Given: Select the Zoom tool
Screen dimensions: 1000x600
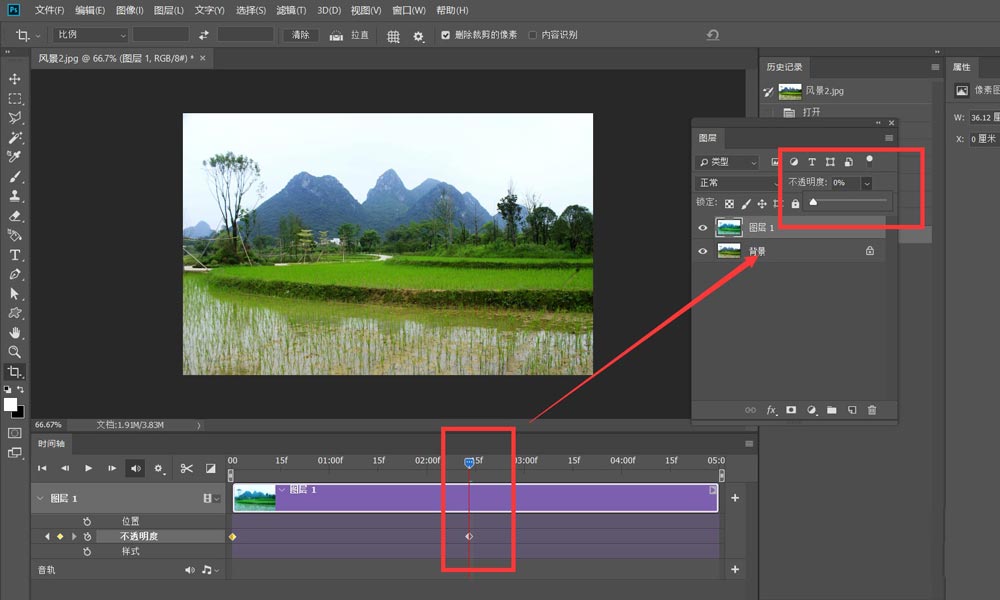Looking at the screenshot, I should click(14, 352).
